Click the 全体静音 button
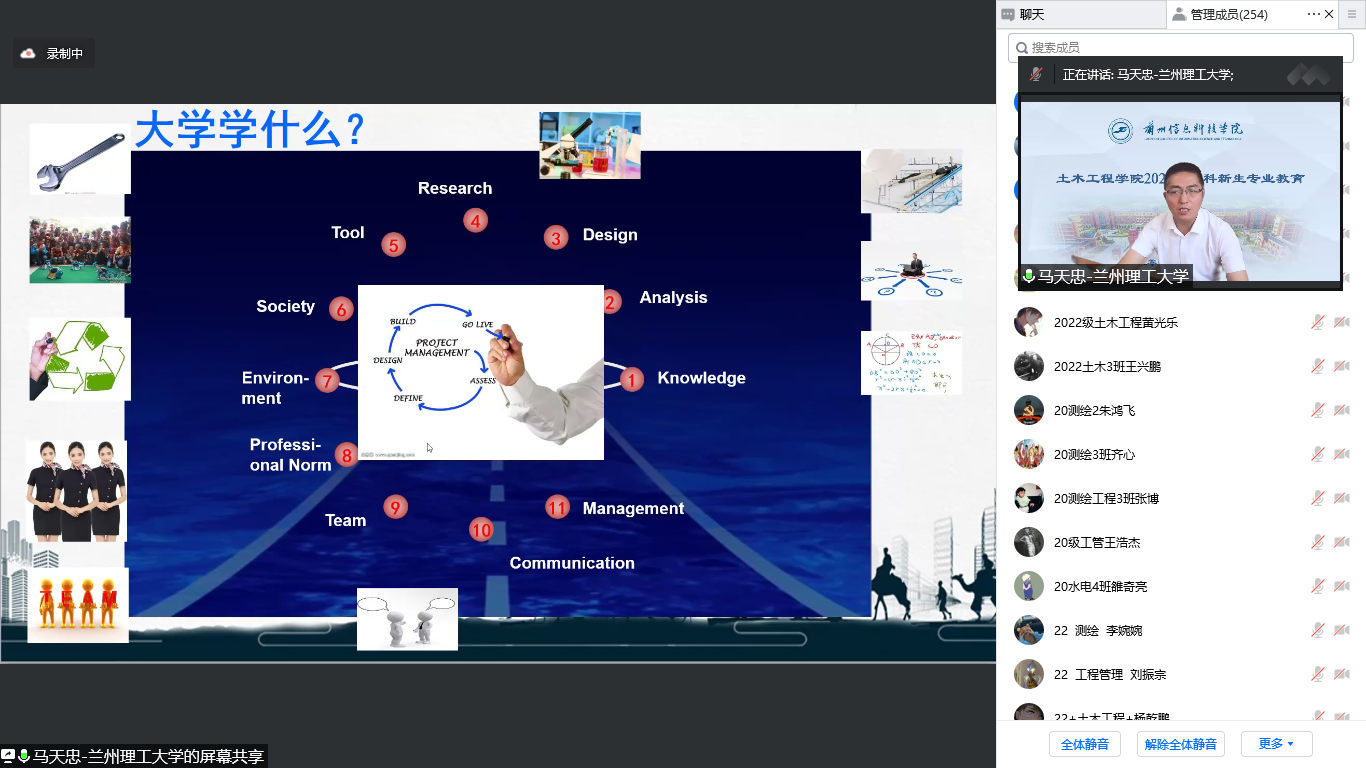The image size is (1366, 768). pos(1085,744)
